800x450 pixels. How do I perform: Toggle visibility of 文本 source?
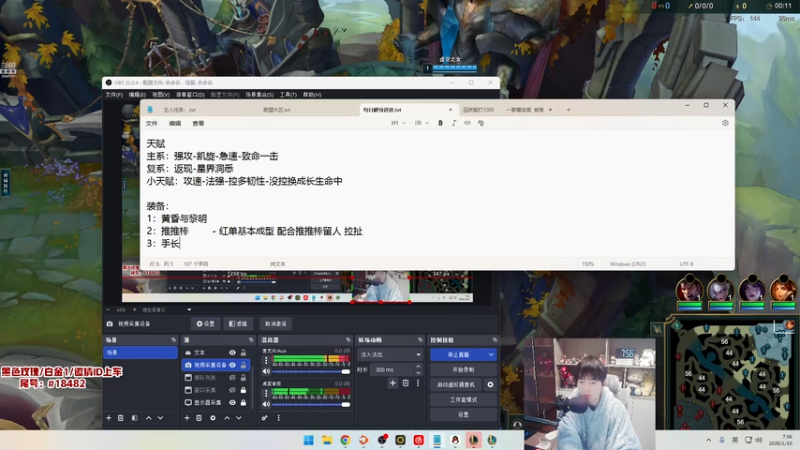232,353
